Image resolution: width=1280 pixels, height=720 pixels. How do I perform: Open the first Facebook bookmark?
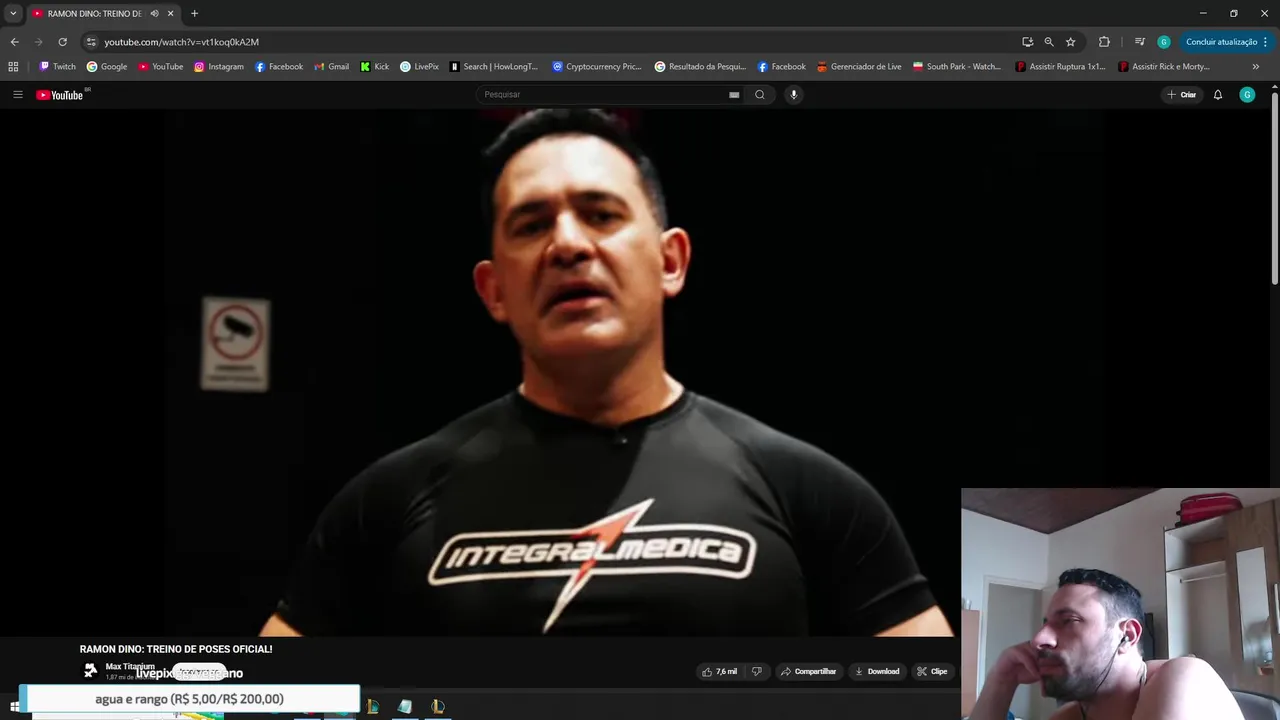[x=279, y=67]
